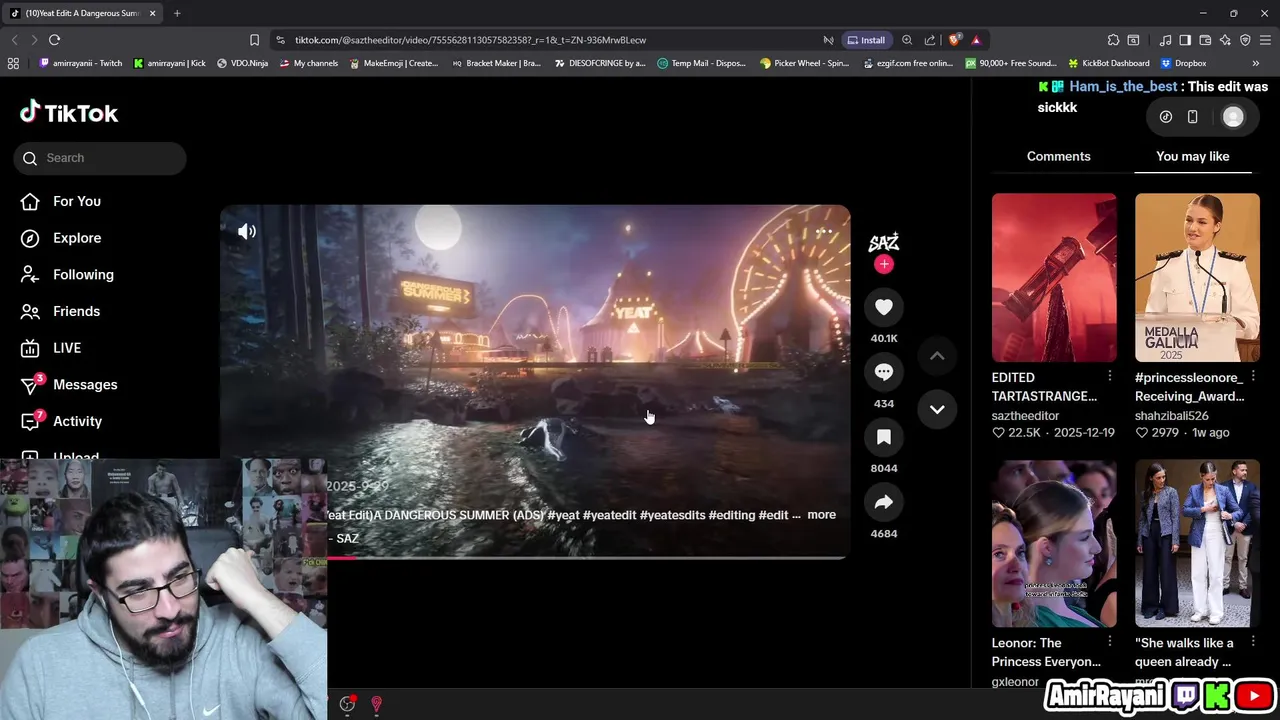1280x720 pixels.
Task: Click the browser back arrow
Action: tap(14, 40)
